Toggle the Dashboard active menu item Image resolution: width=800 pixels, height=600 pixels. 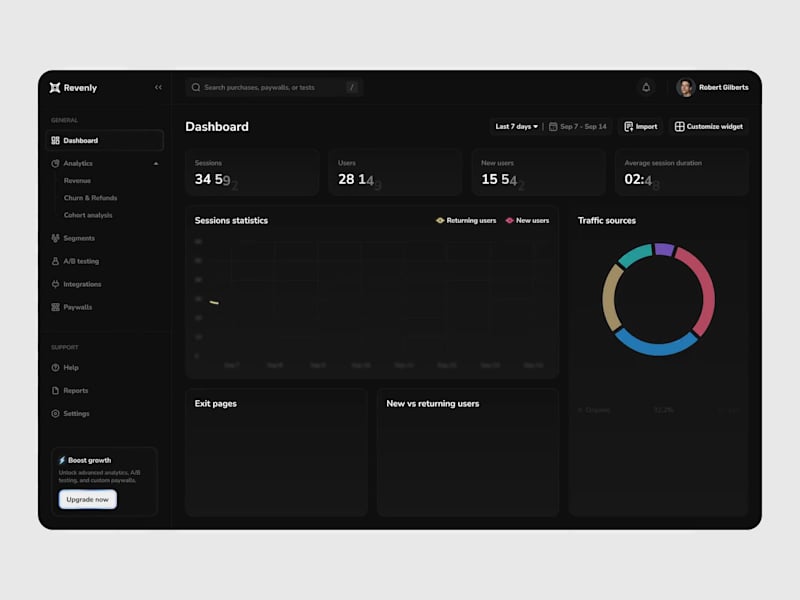[x=103, y=140]
